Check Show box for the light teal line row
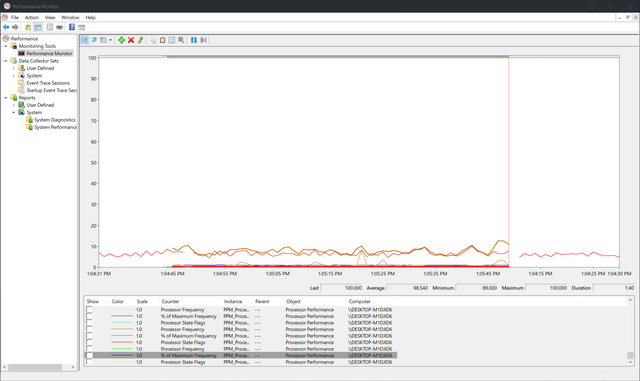640x381 pixels. click(x=89, y=323)
